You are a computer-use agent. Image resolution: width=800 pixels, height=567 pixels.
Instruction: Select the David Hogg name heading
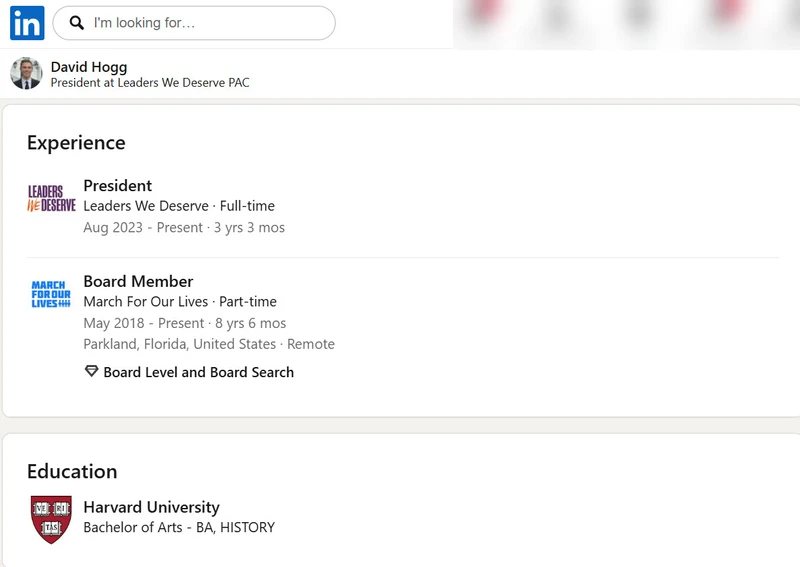89,67
